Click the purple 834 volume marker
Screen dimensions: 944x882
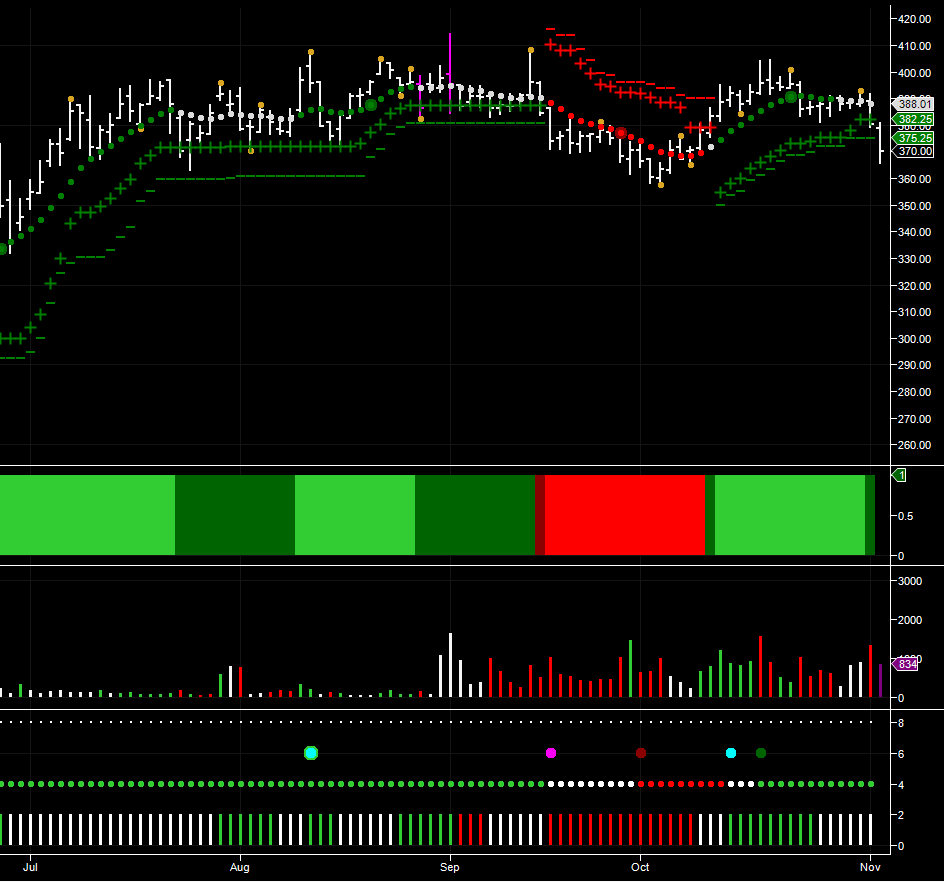pos(905,664)
